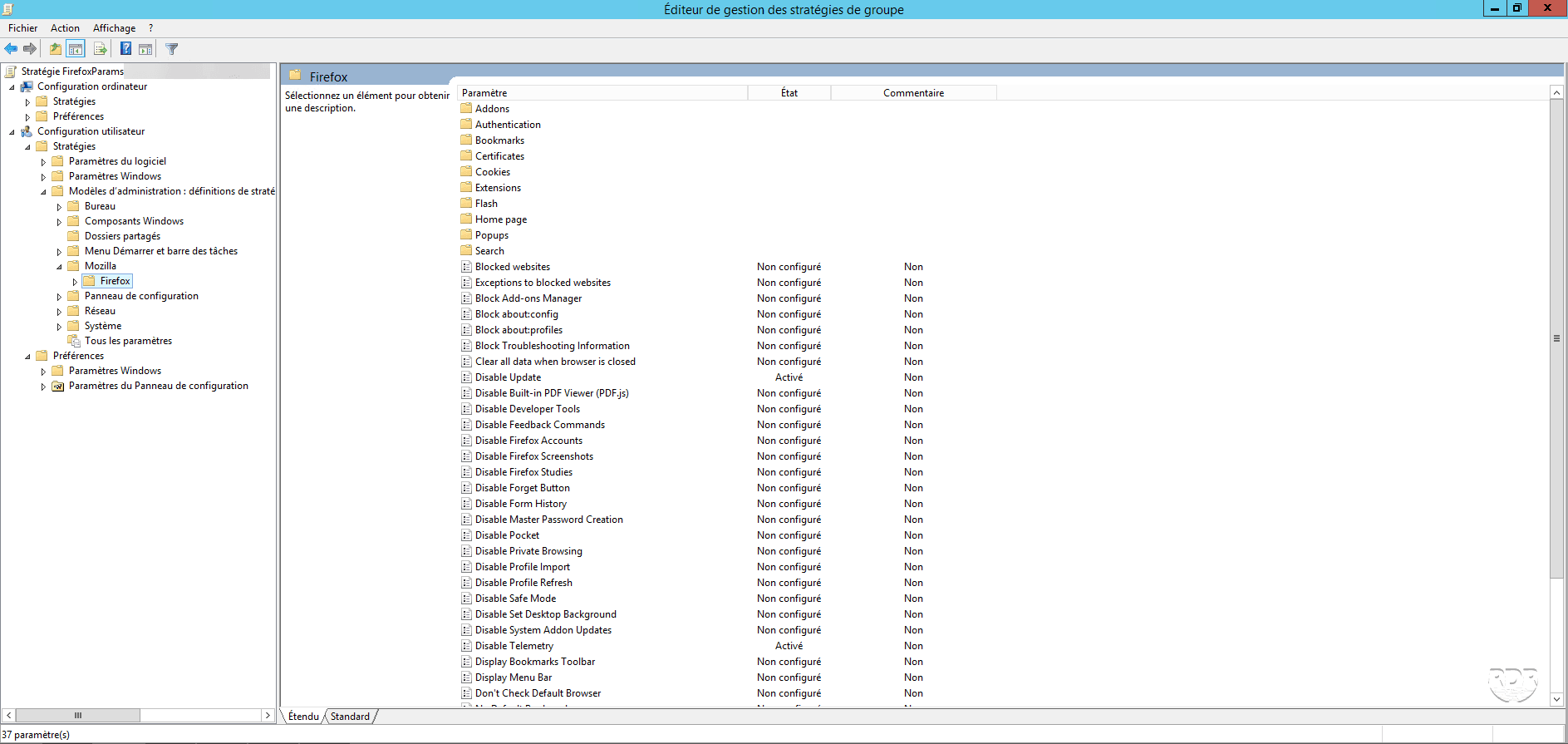Click the Configuration utilisateur user icon
The height and width of the screenshot is (744, 1568).
[27, 131]
